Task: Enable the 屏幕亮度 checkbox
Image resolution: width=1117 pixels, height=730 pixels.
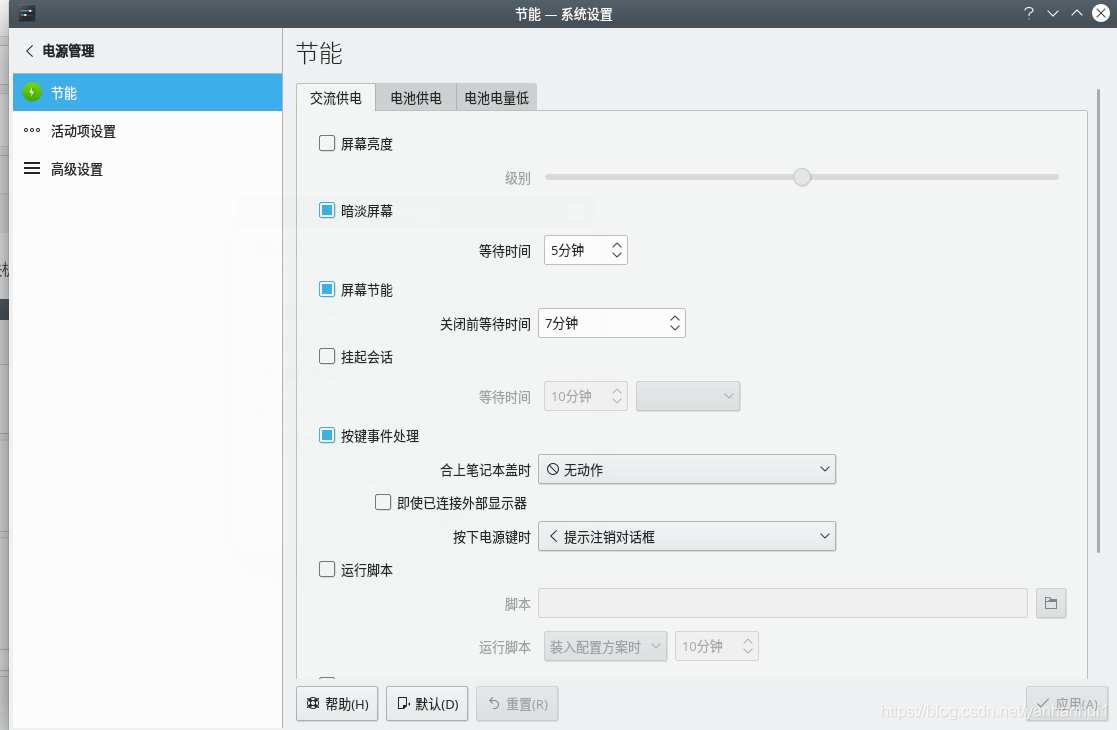Action: point(327,143)
